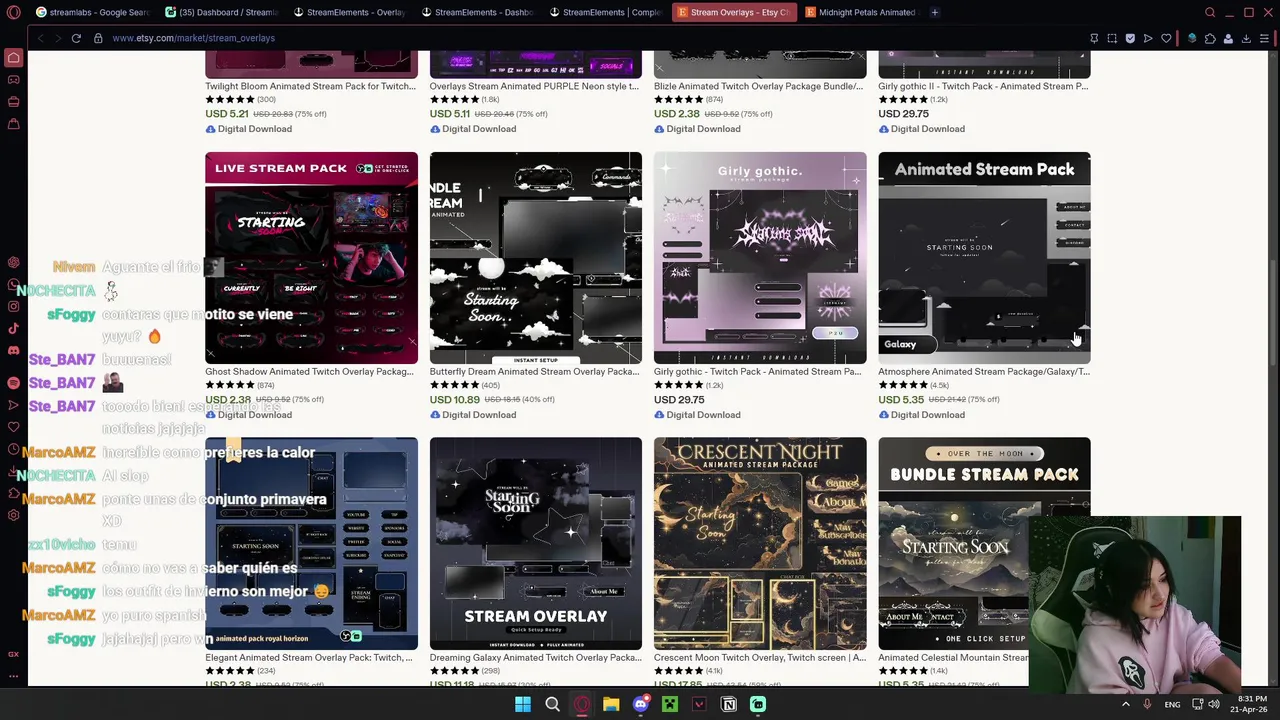Open the Windows Start button

523,704
